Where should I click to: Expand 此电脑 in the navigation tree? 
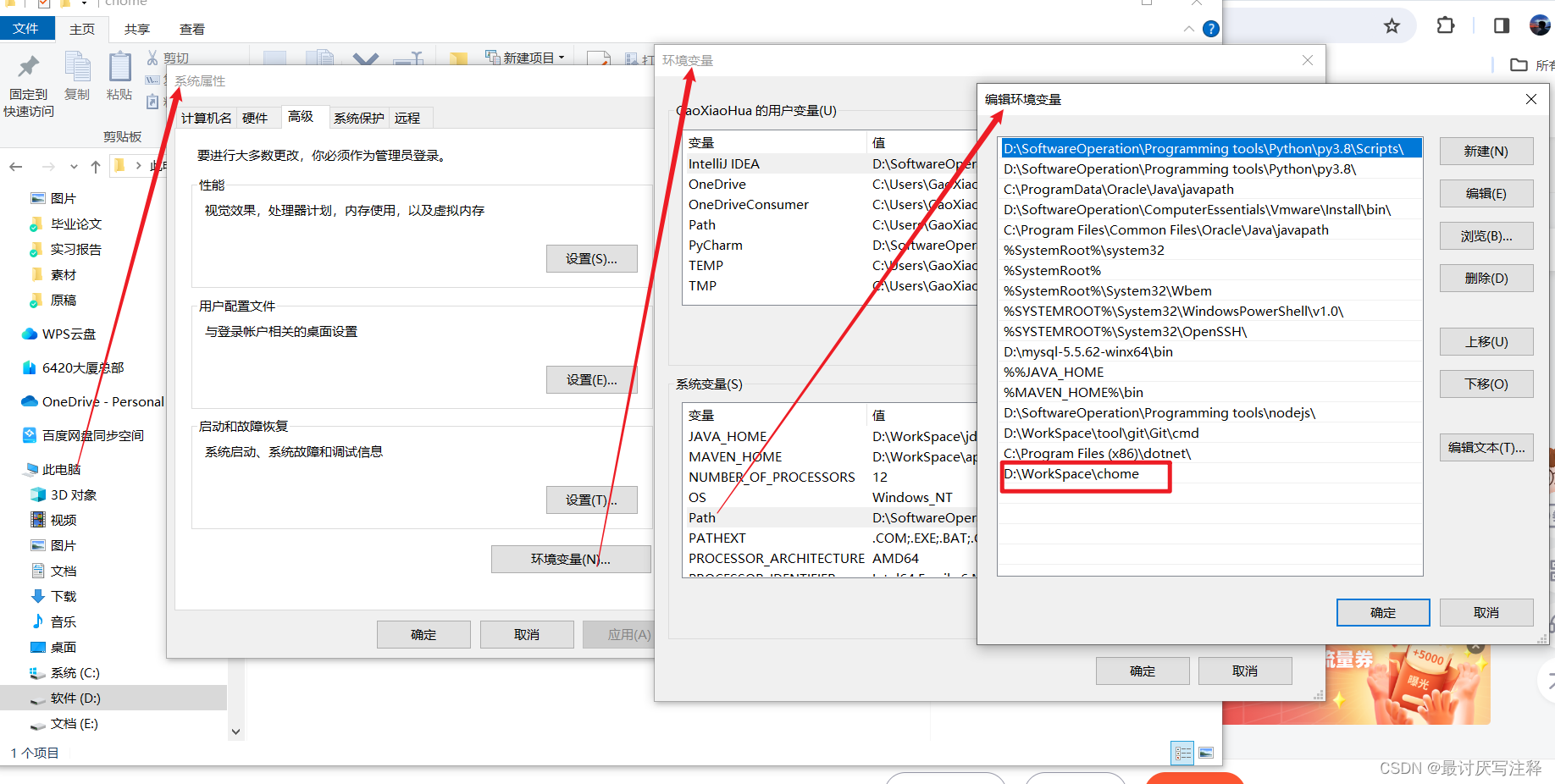point(19,469)
